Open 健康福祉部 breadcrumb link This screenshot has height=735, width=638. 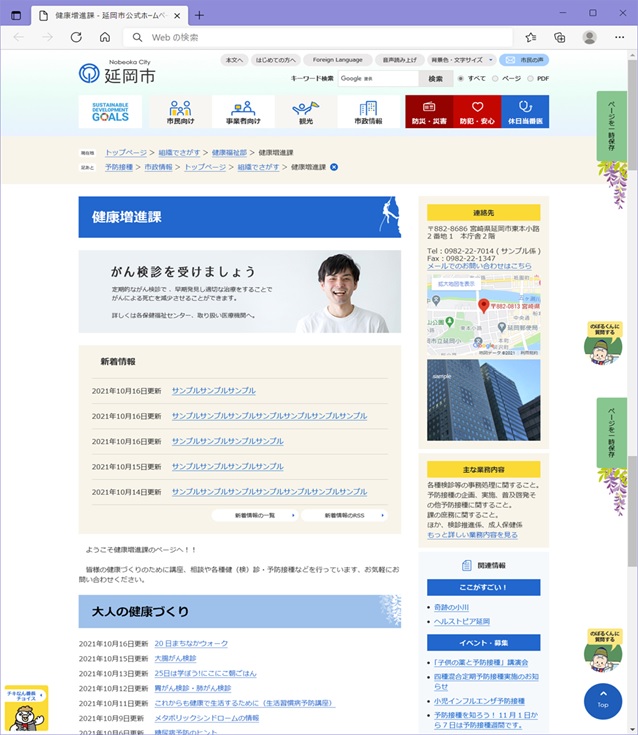tap(229, 153)
